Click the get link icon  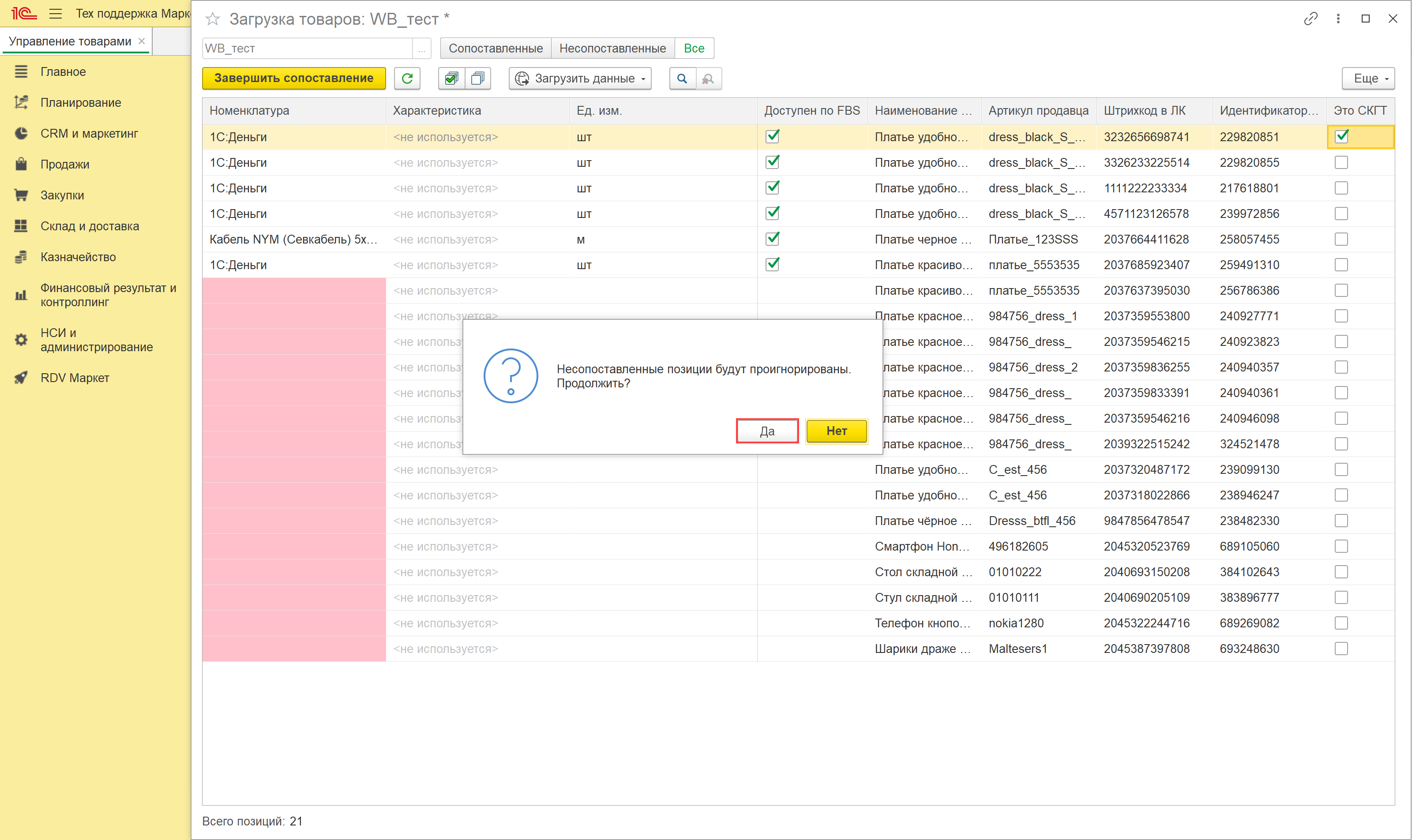[1310, 19]
